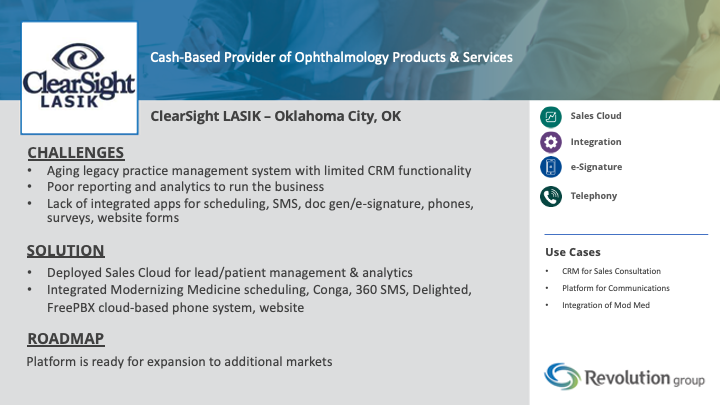Click the Revolution group logo
This screenshot has width=720, height=405.
click(624, 377)
